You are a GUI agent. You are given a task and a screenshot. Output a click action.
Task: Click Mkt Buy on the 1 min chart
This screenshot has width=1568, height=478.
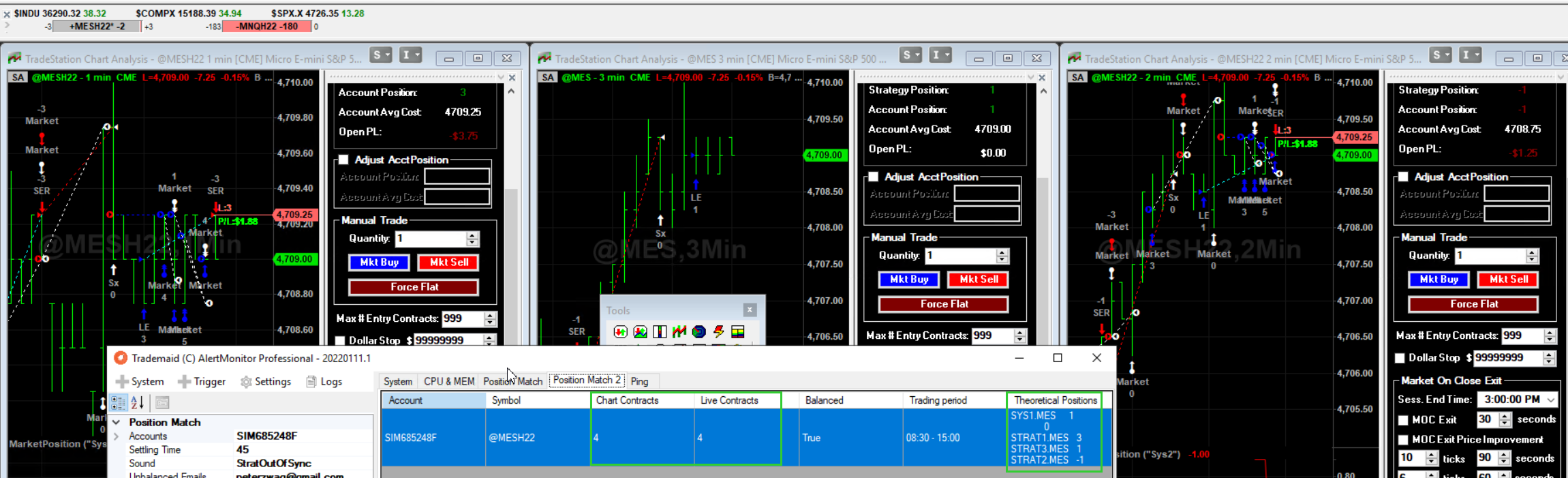point(379,263)
